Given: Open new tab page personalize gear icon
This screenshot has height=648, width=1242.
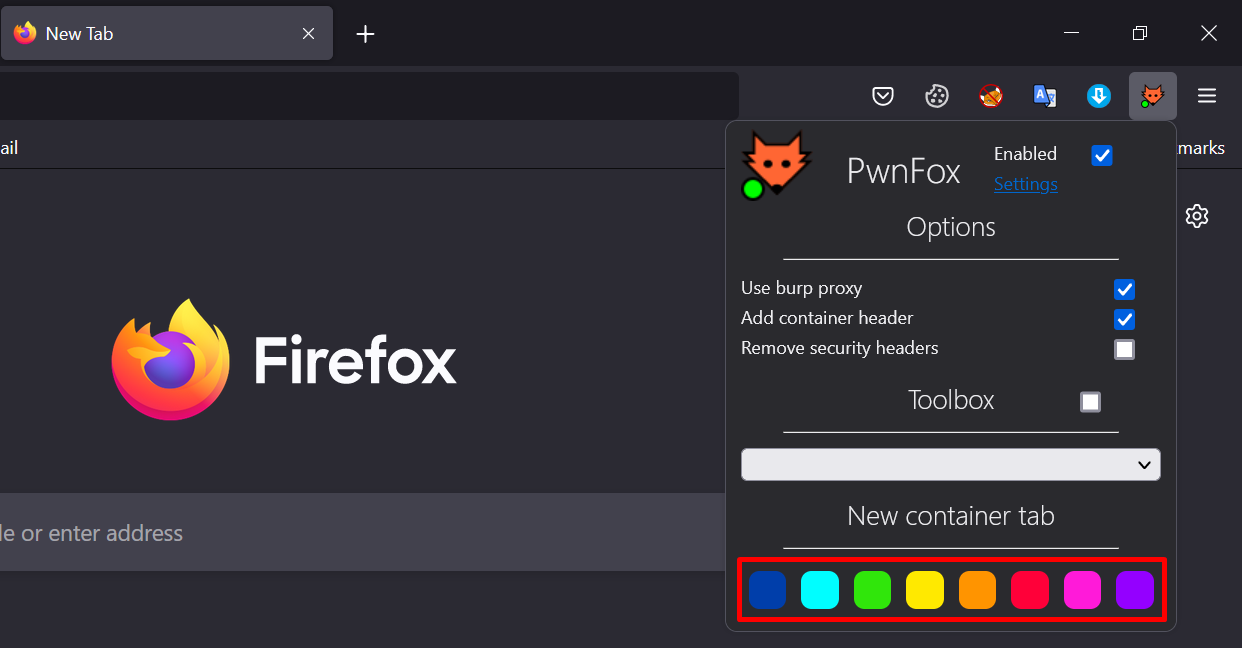Looking at the screenshot, I should click(1197, 216).
